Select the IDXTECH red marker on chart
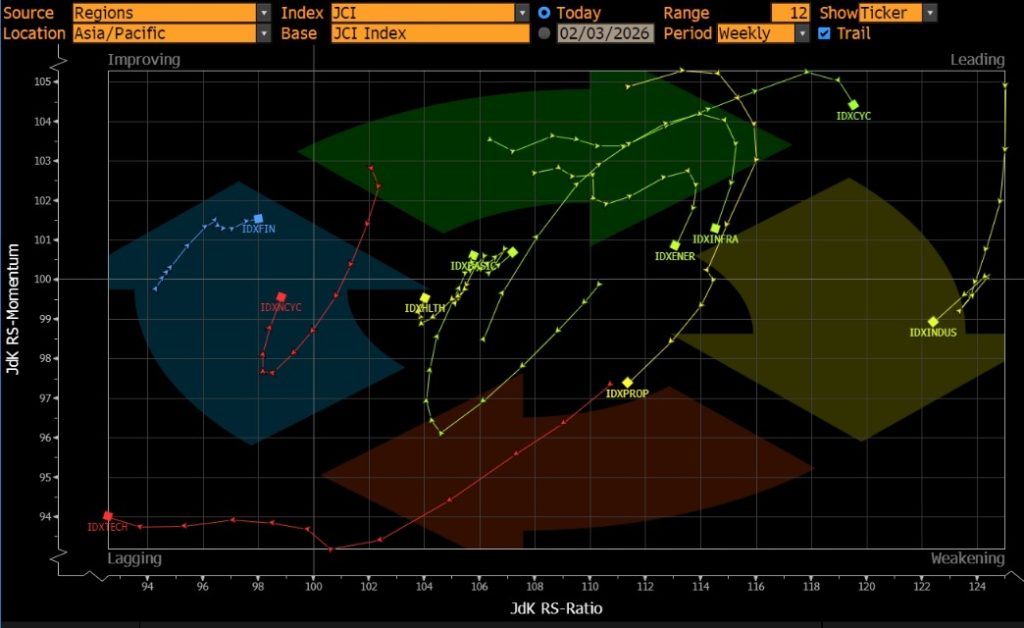 click(x=108, y=516)
